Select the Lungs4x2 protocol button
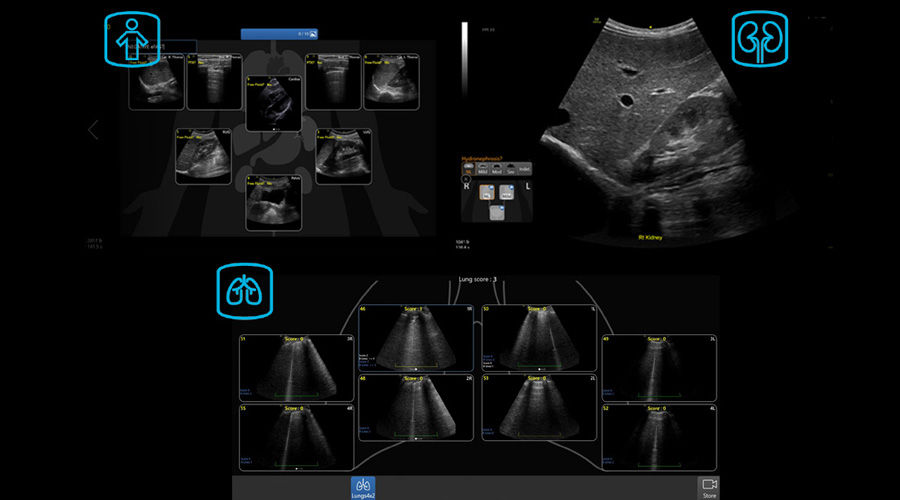This screenshot has height=500, width=900. tap(362, 486)
